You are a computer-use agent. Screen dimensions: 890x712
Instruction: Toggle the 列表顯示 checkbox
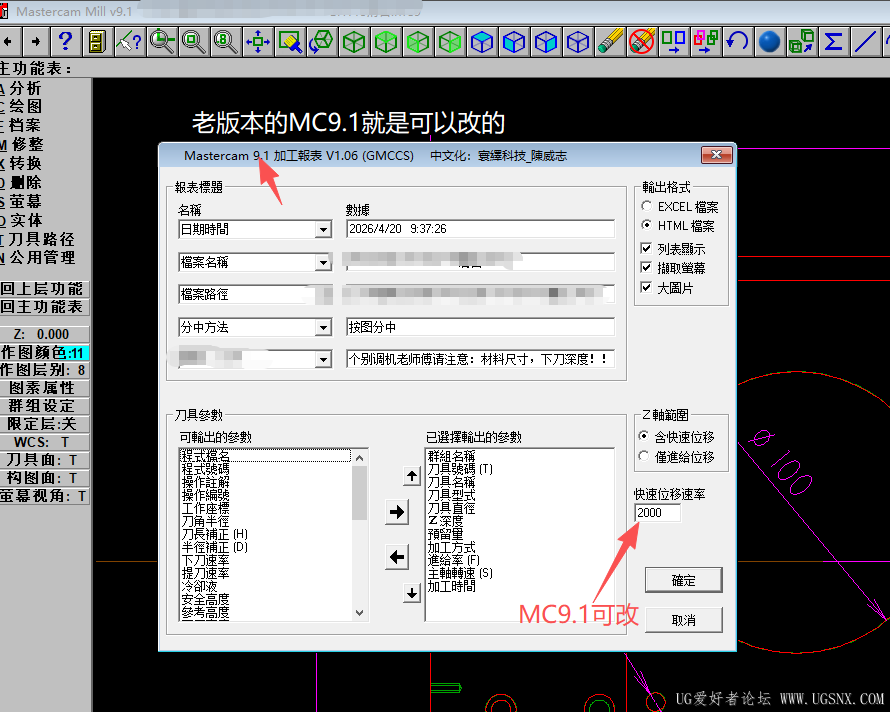[x=646, y=248]
